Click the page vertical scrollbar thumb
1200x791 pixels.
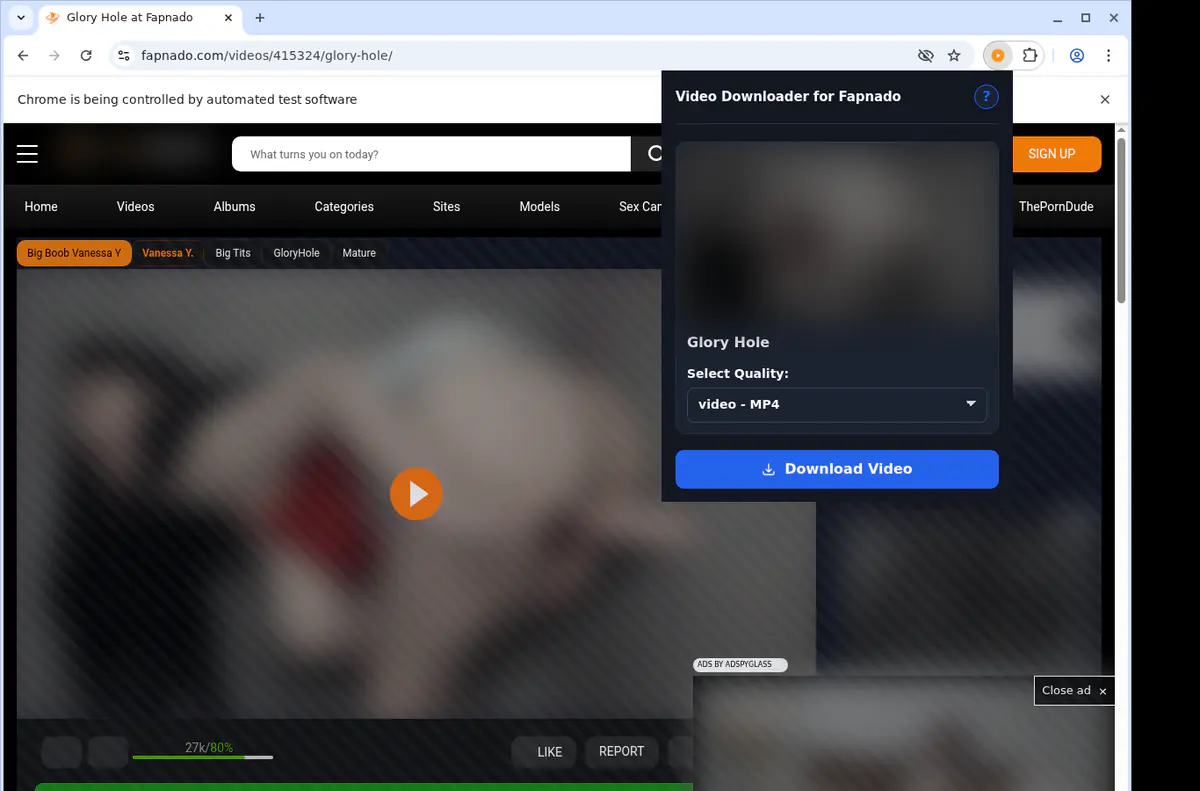pos(1121,221)
